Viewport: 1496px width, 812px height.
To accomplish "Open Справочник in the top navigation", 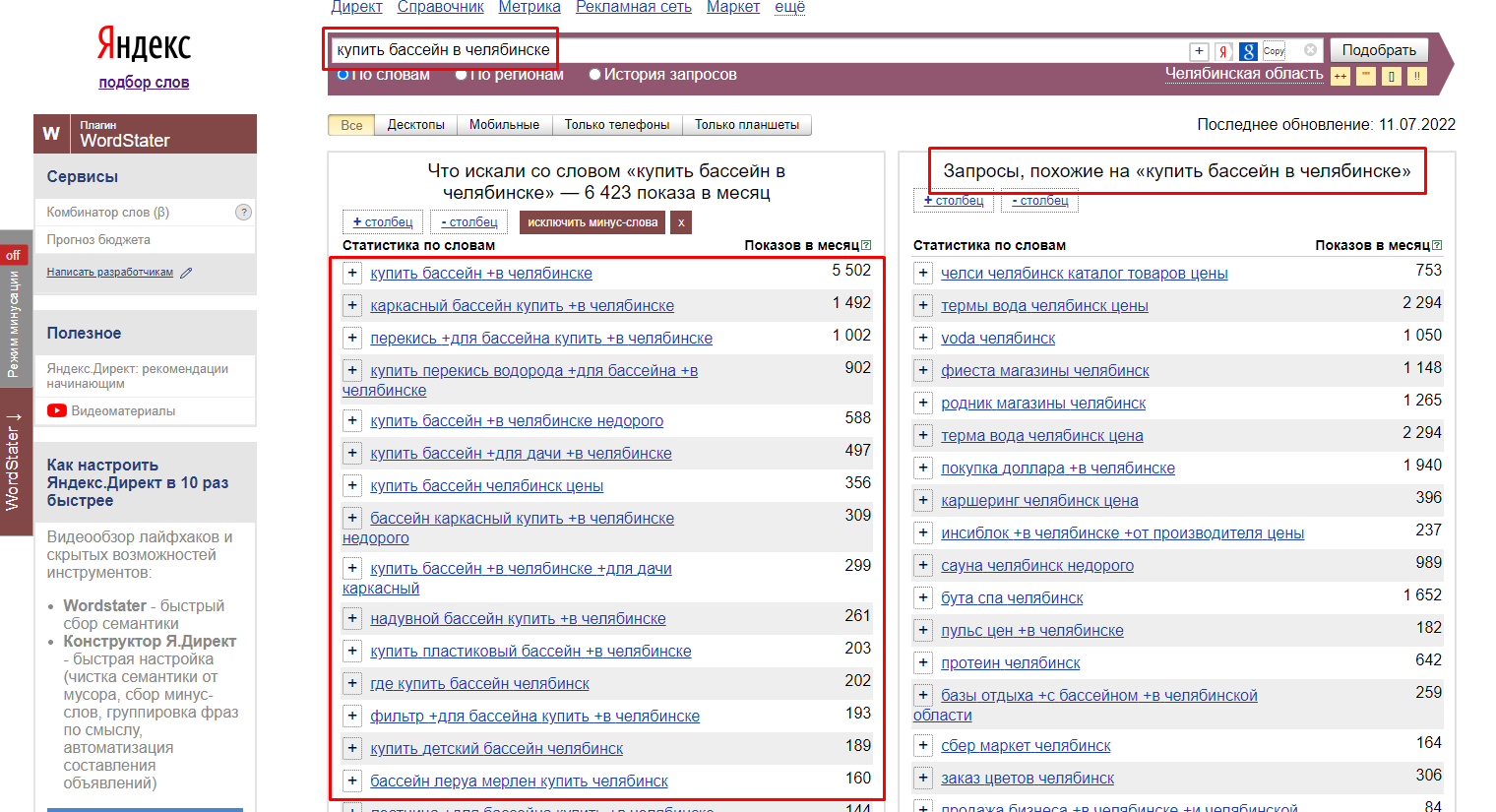I will click(x=441, y=7).
